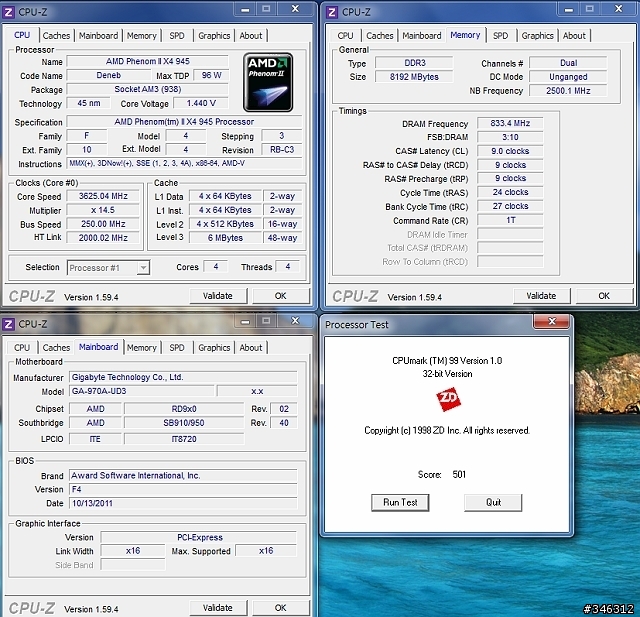
Task: Open the About tab in the Memory window
Action: coord(574,36)
